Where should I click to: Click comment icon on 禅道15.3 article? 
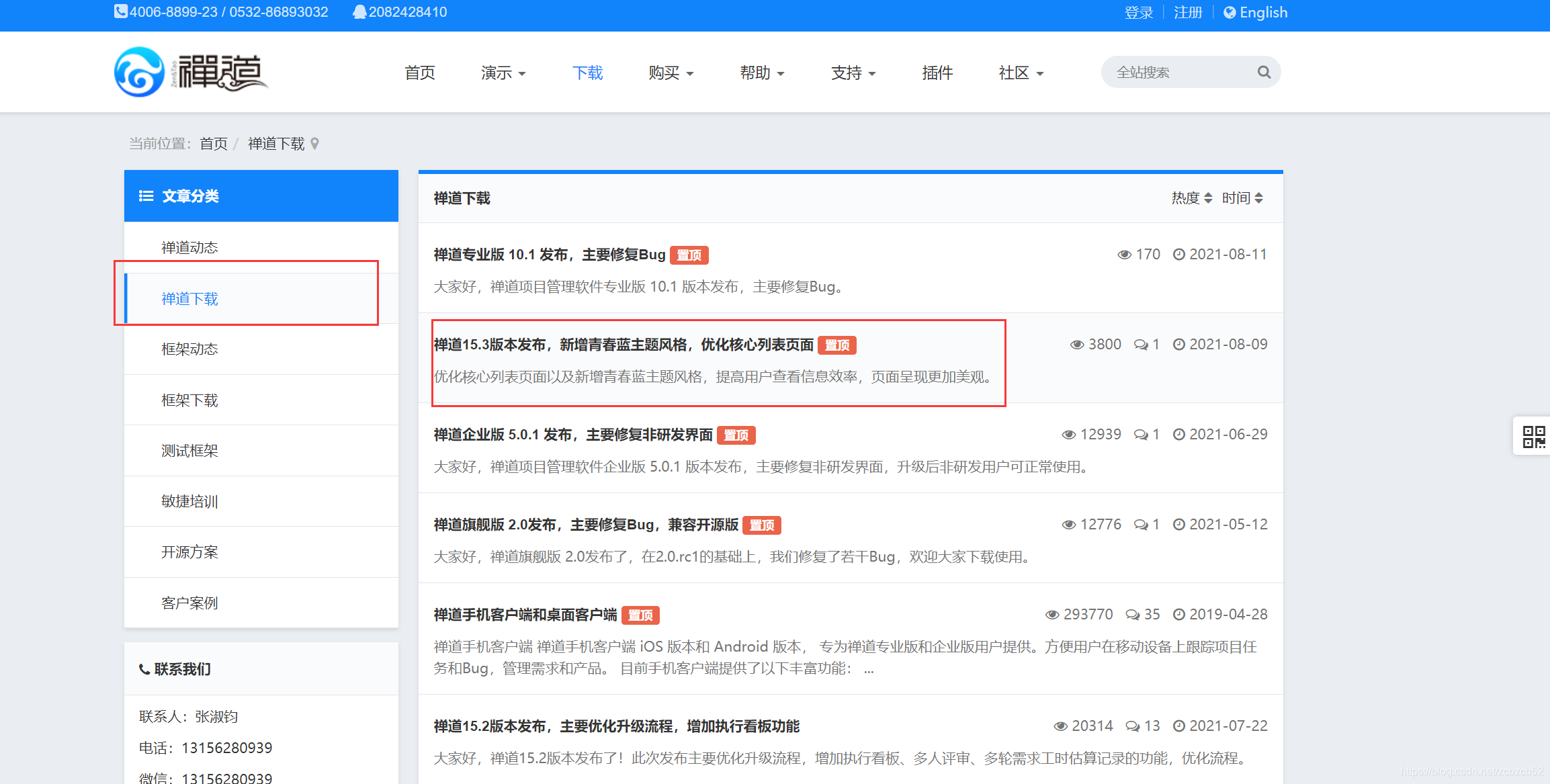click(1141, 345)
